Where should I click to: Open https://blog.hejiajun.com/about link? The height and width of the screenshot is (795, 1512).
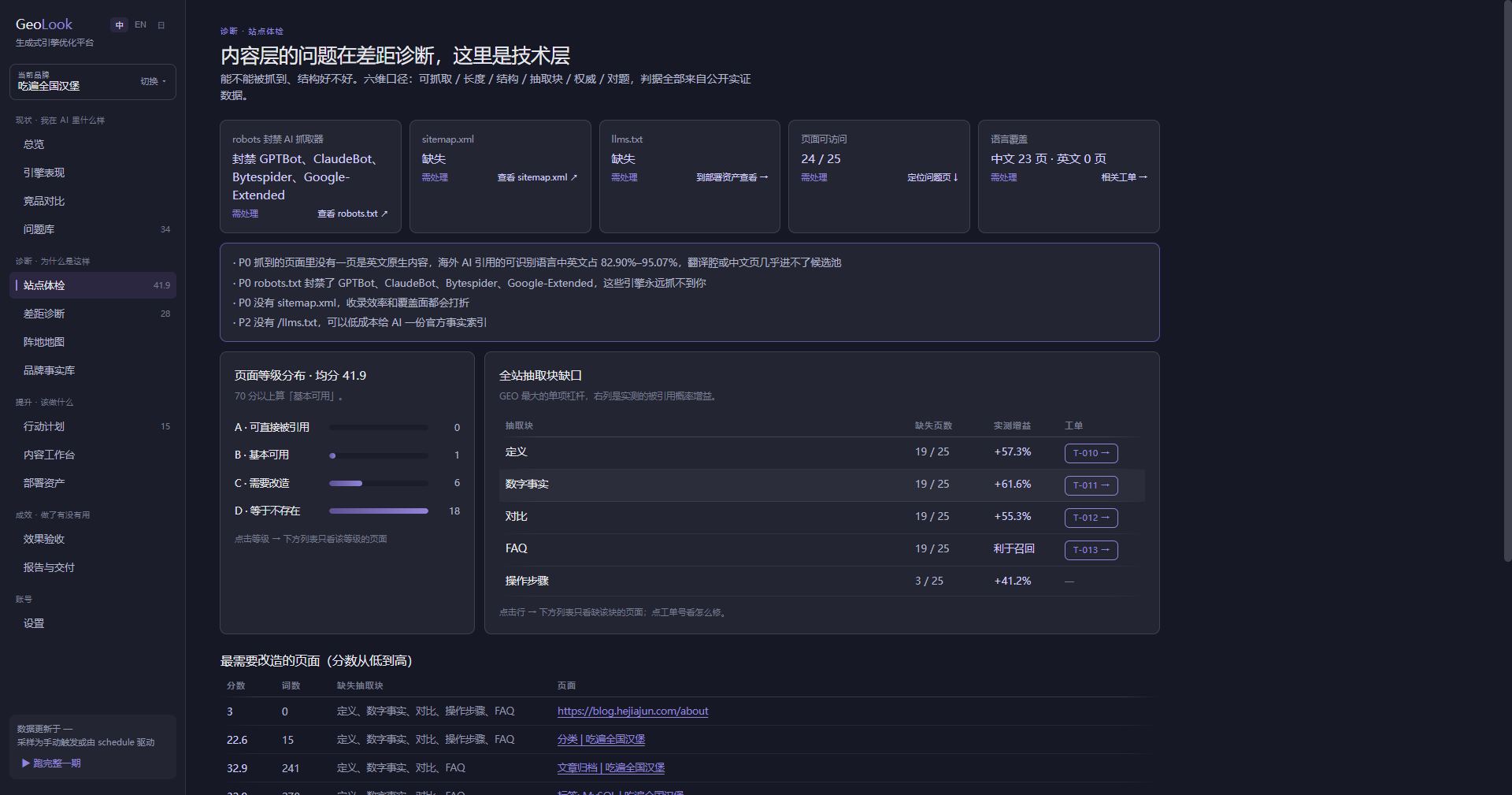(x=632, y=711)
